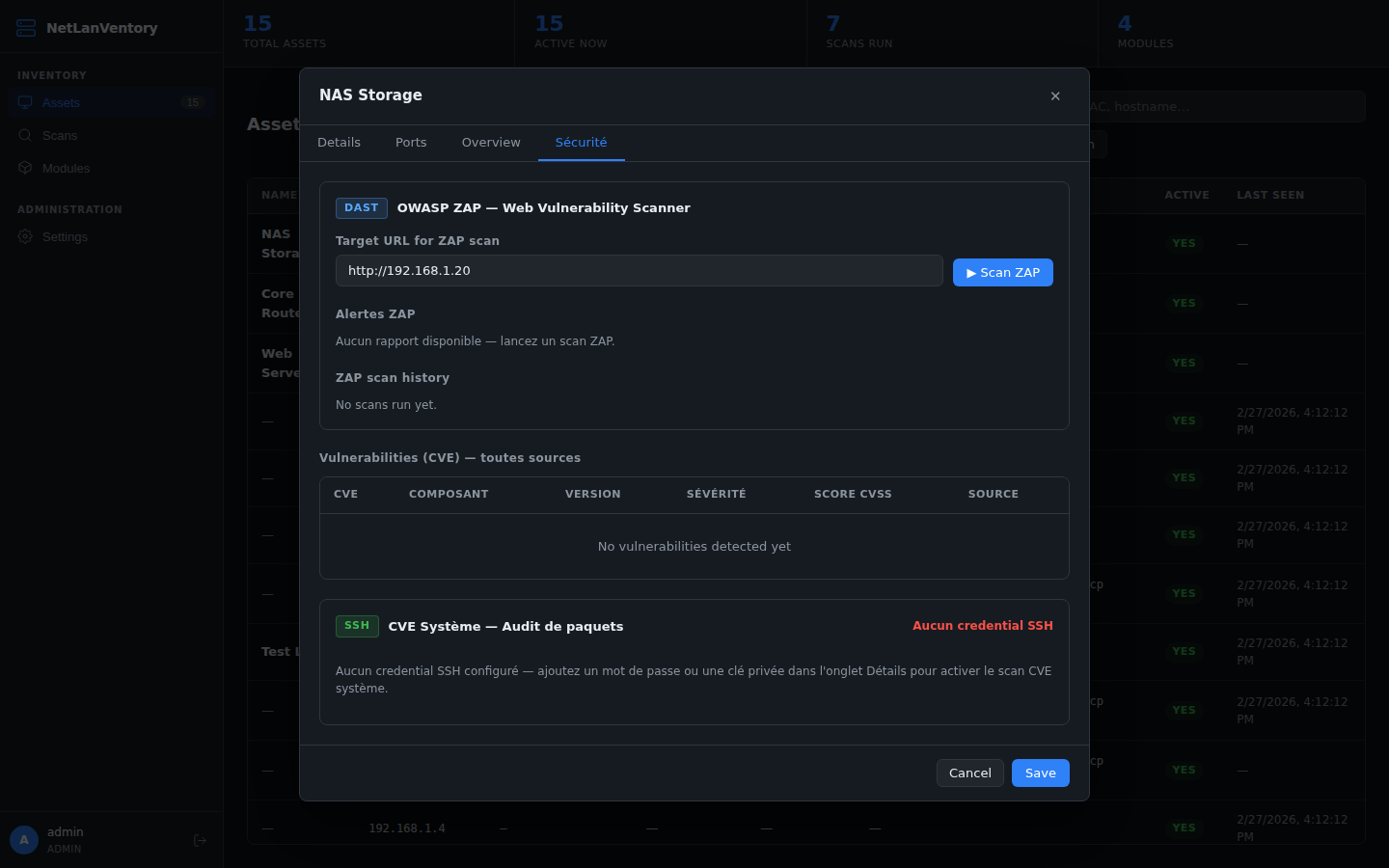
Task: Click the NetLanVentory logo icon in the sidebar
Action: click(26, 28)
